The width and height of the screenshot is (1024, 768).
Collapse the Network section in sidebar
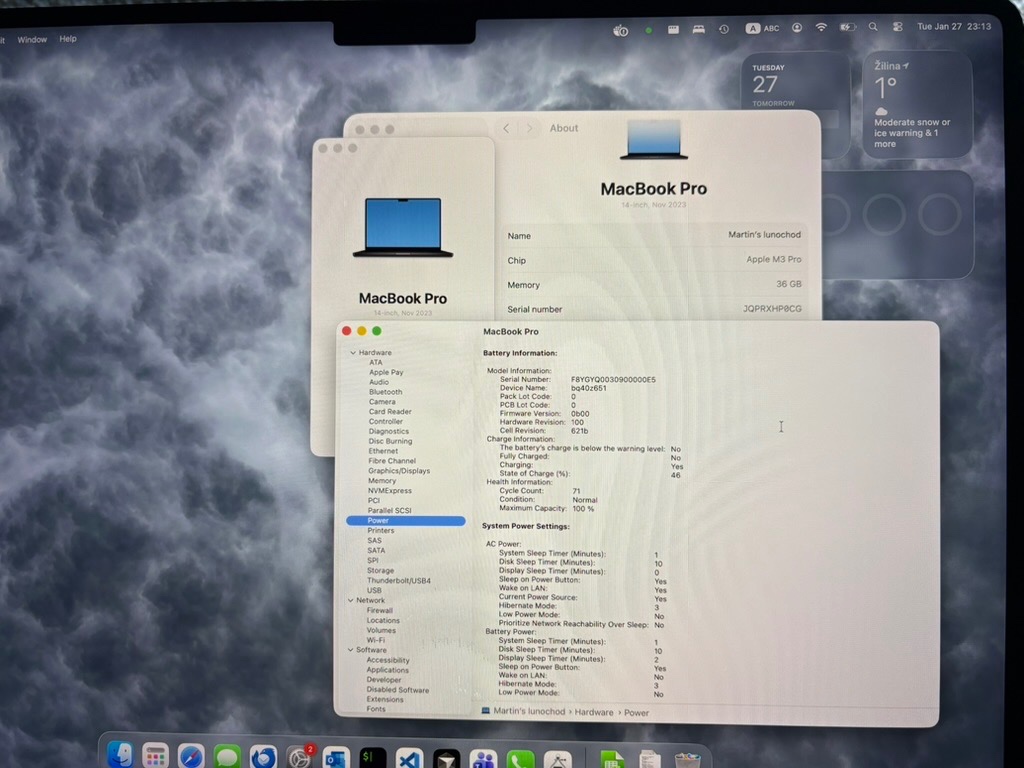[351, 600]
